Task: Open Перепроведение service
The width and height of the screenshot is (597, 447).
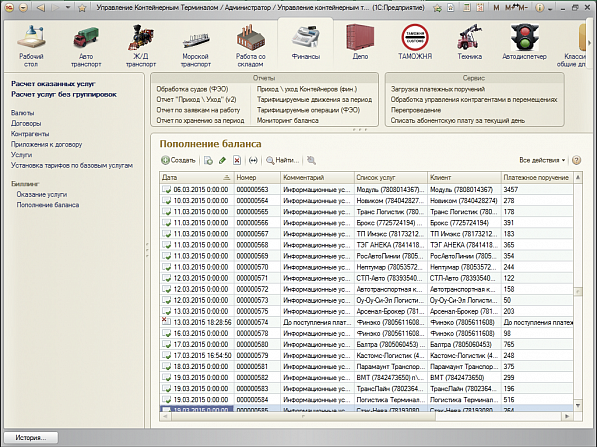Action: point(416,110)
